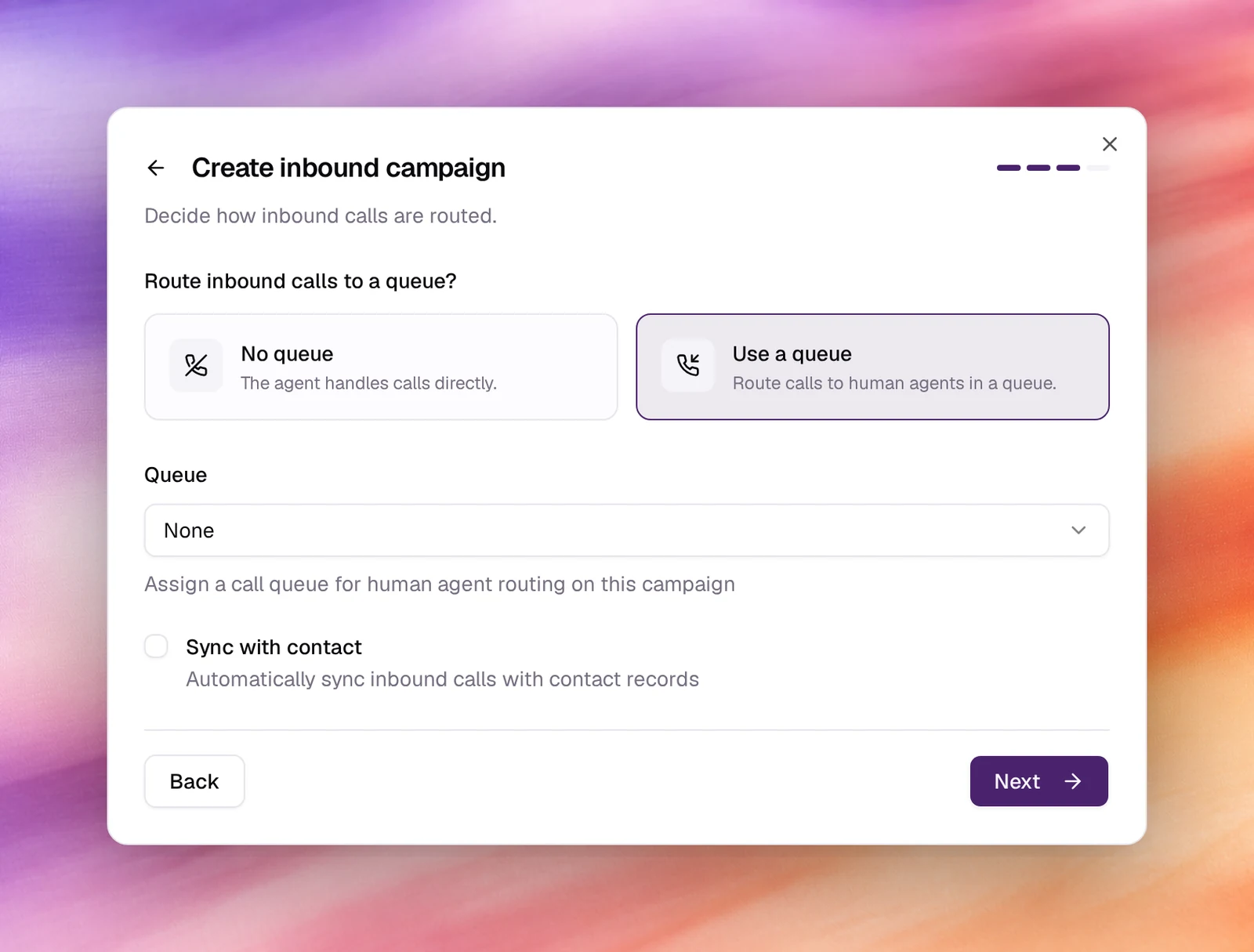Select the No queue routing option
The height and width of the screenshot is (952, 1254).
coord(381,367)
